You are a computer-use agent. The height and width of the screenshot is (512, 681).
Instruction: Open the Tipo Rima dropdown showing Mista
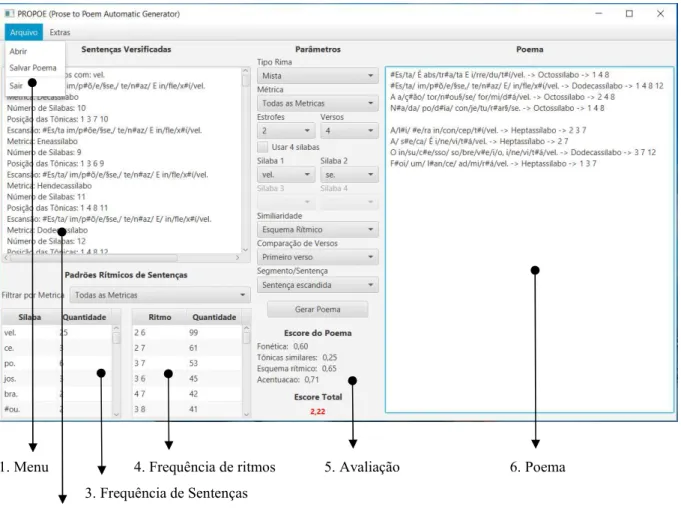(317, 76)
